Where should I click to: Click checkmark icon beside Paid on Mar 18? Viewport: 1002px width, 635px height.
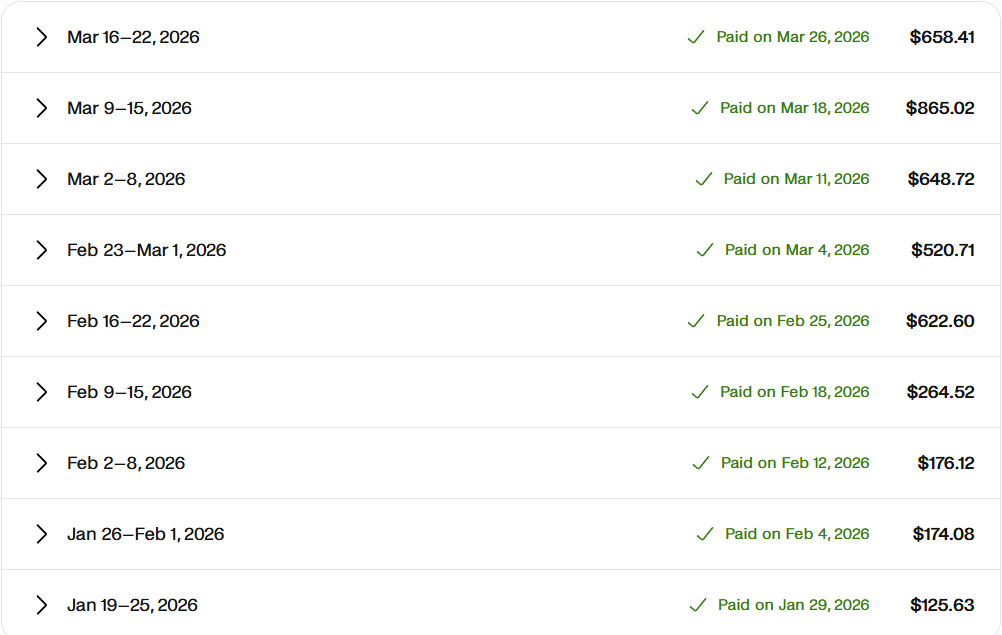click(700, 108)
